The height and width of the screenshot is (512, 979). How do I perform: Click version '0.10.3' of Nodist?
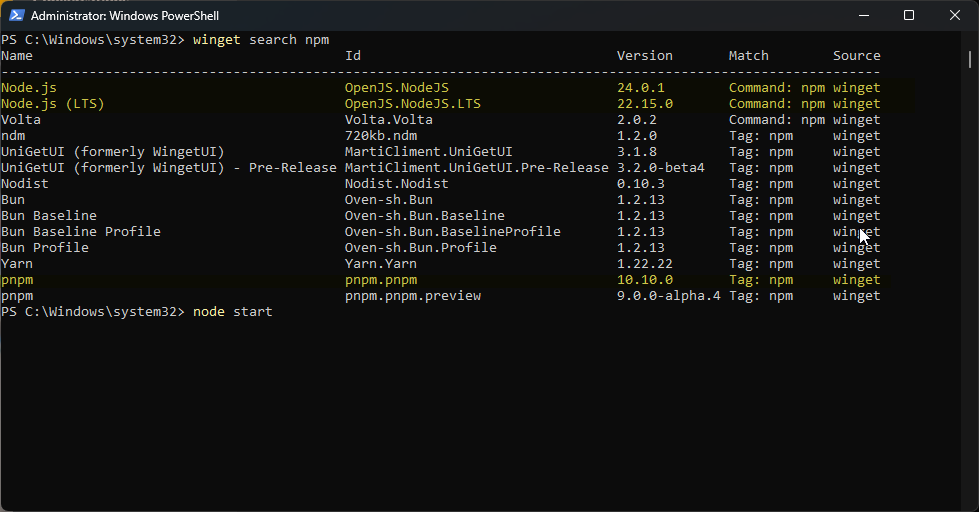(x=641, y=184)
